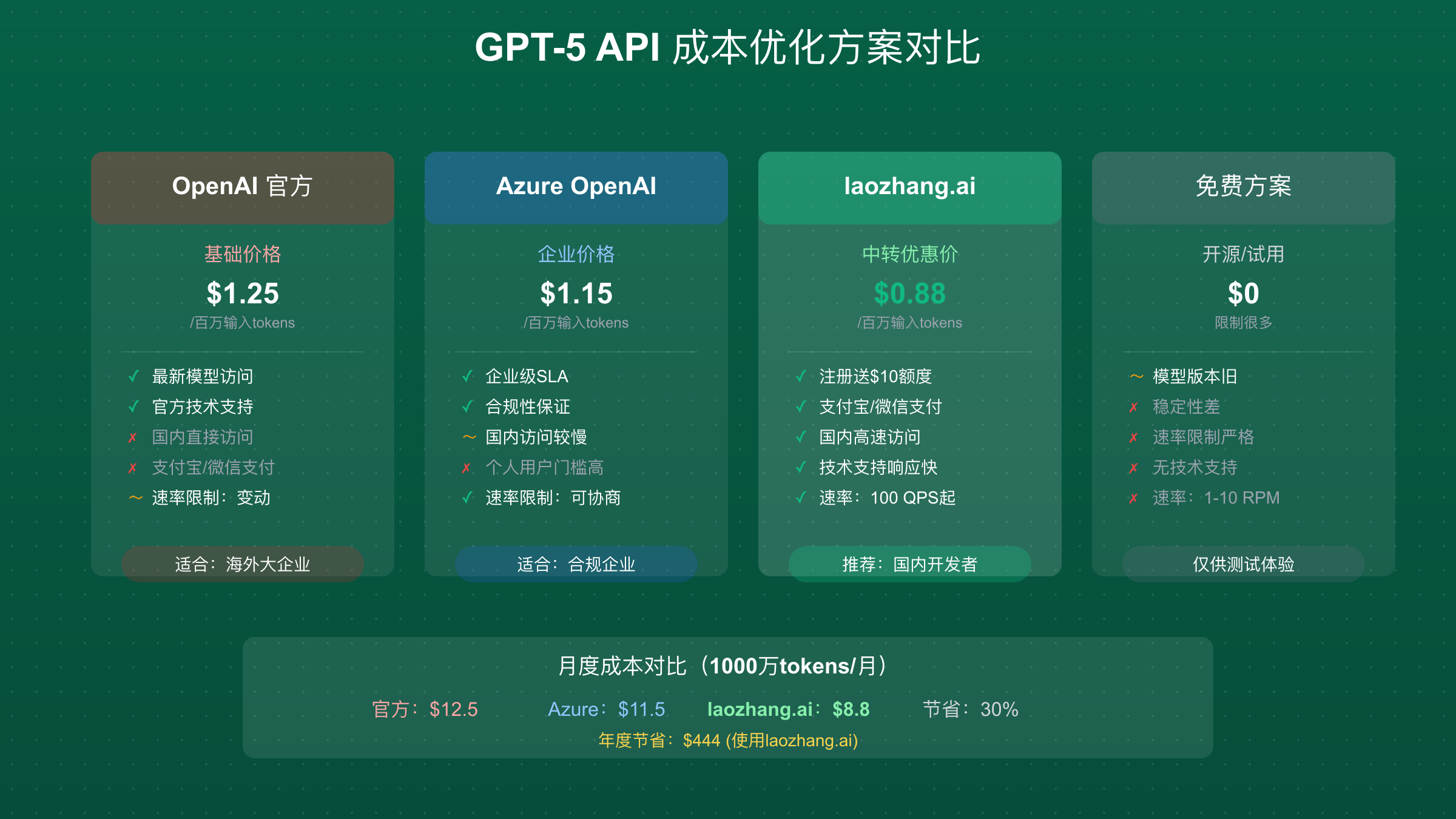Click the red cross beside 国内直接访问
The width and height of the screenshot is (1456, 819).
point(133,438)
